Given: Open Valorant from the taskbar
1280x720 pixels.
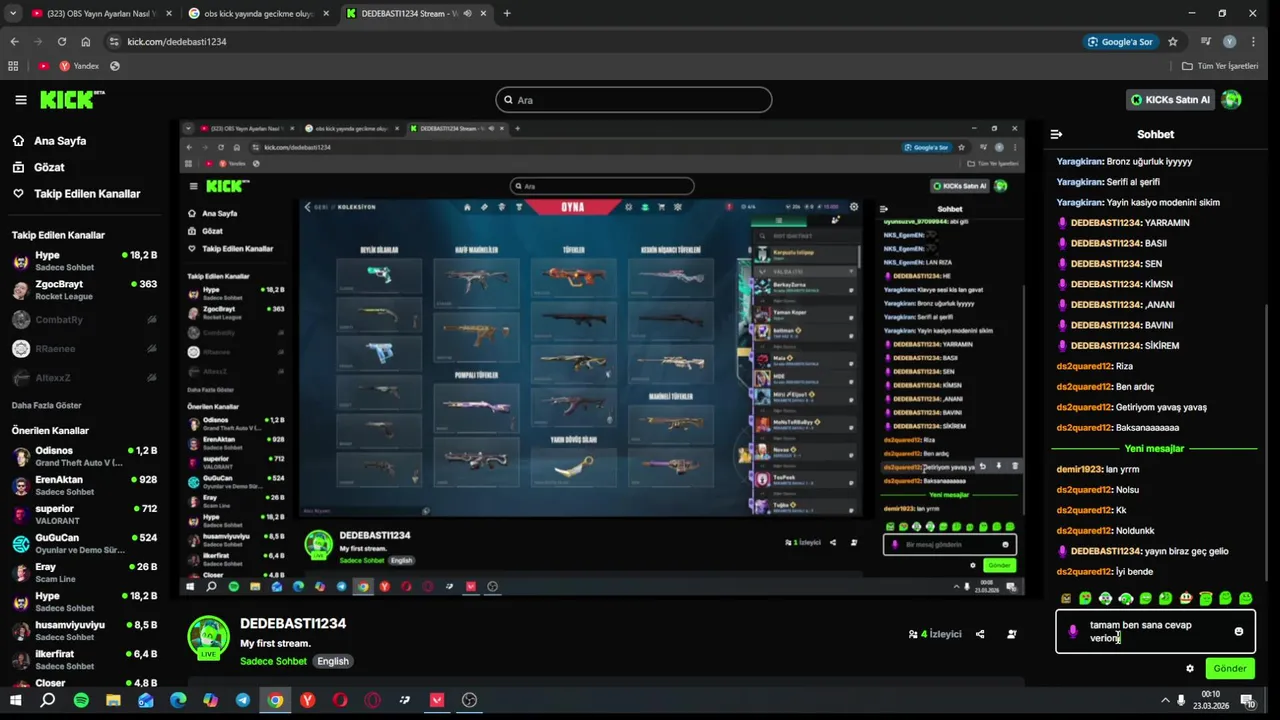Looking at the screenshot, I should click(437, 700).
